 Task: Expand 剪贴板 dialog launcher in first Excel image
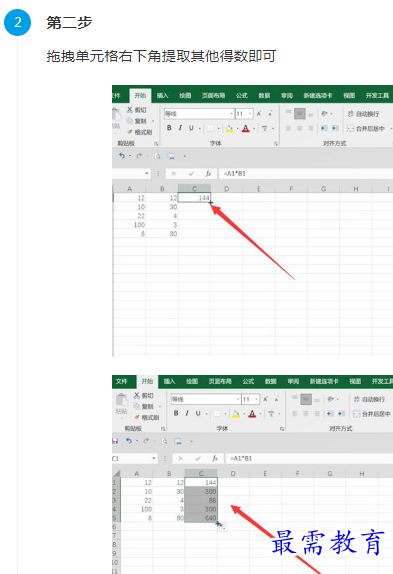pyautogui.click(x=156, y=144)
